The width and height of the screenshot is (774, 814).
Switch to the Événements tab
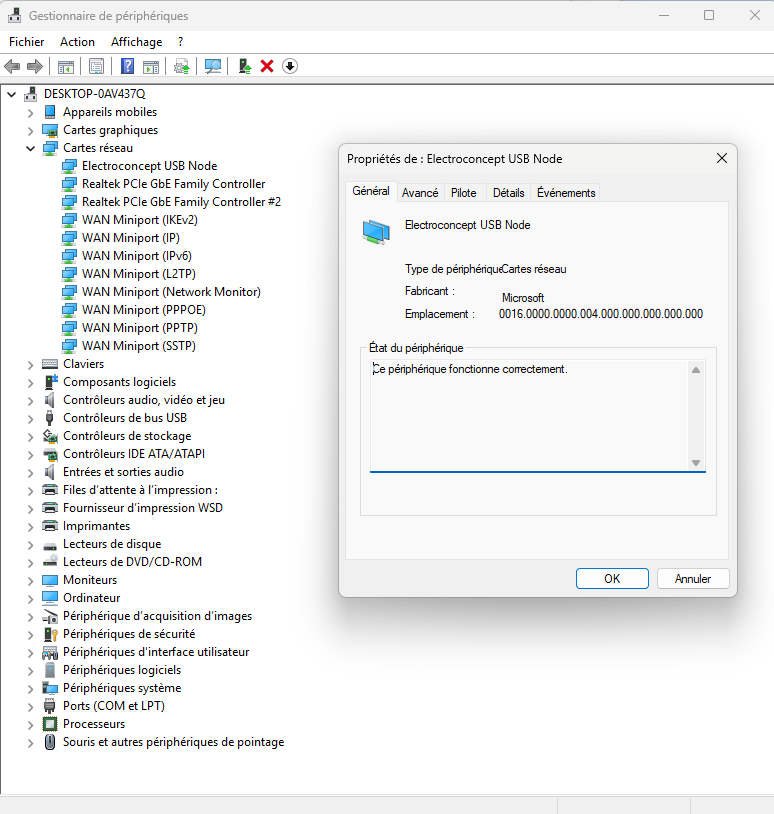(566, 193)
